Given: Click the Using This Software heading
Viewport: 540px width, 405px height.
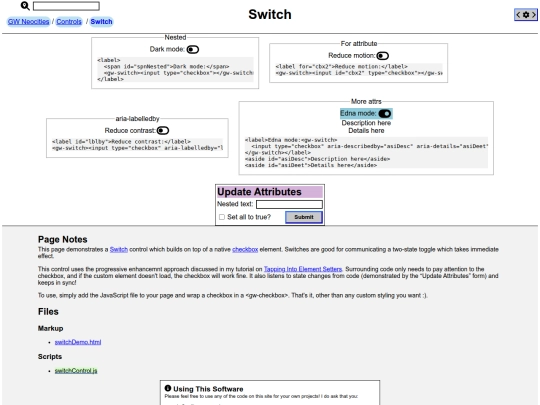Looking at the screenshot, I should coord(208,389).
